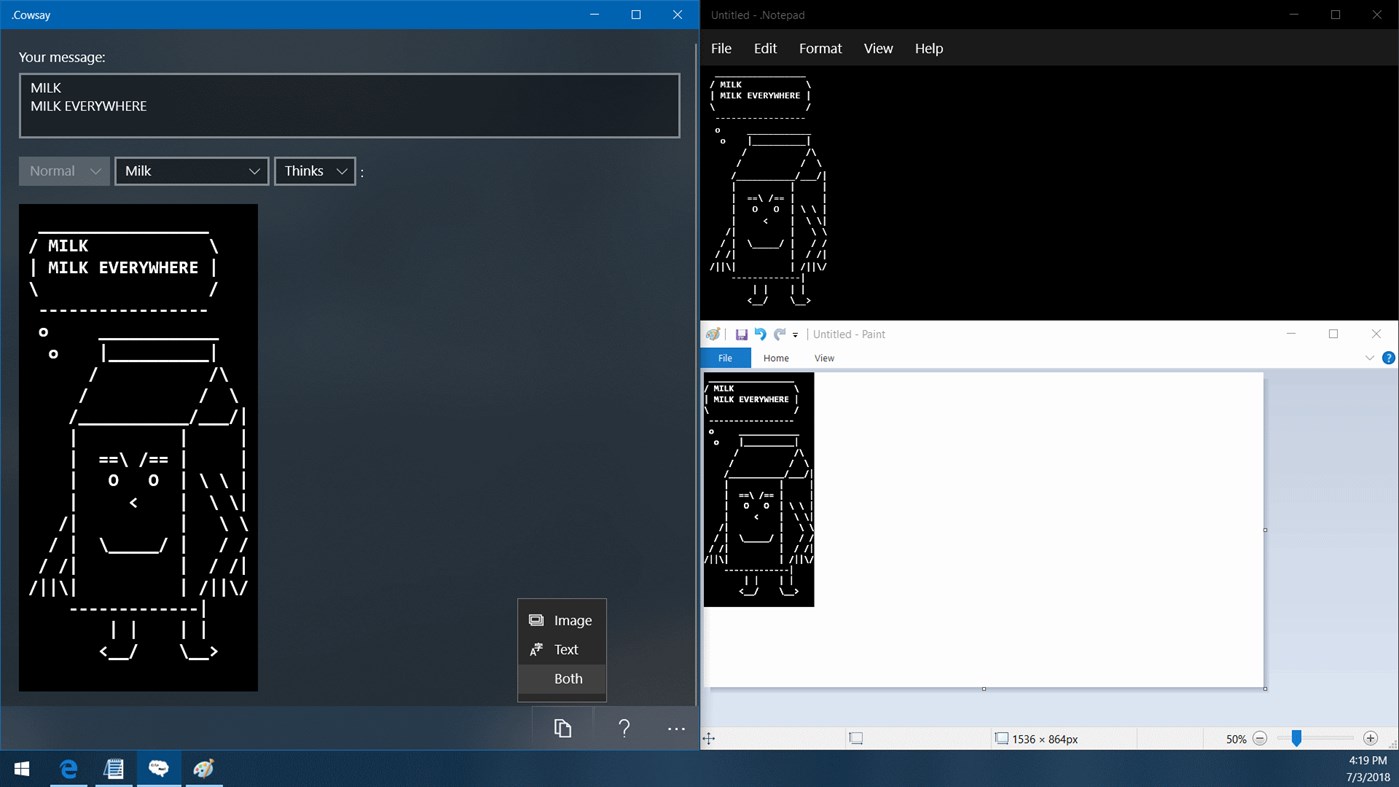The image size is (1399, 787).
Task: Click the copy icon in Cowsay's bottom bar
Action: point(561,727)
